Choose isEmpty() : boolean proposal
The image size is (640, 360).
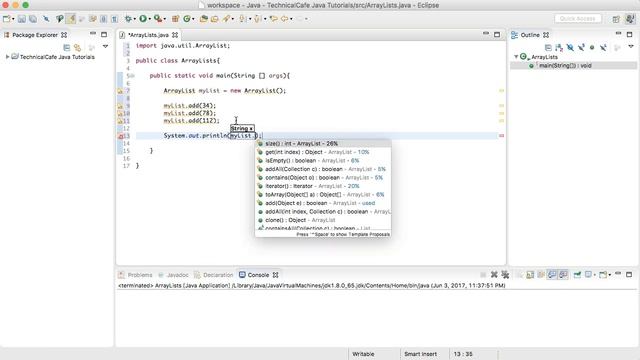tap(322, 161)
